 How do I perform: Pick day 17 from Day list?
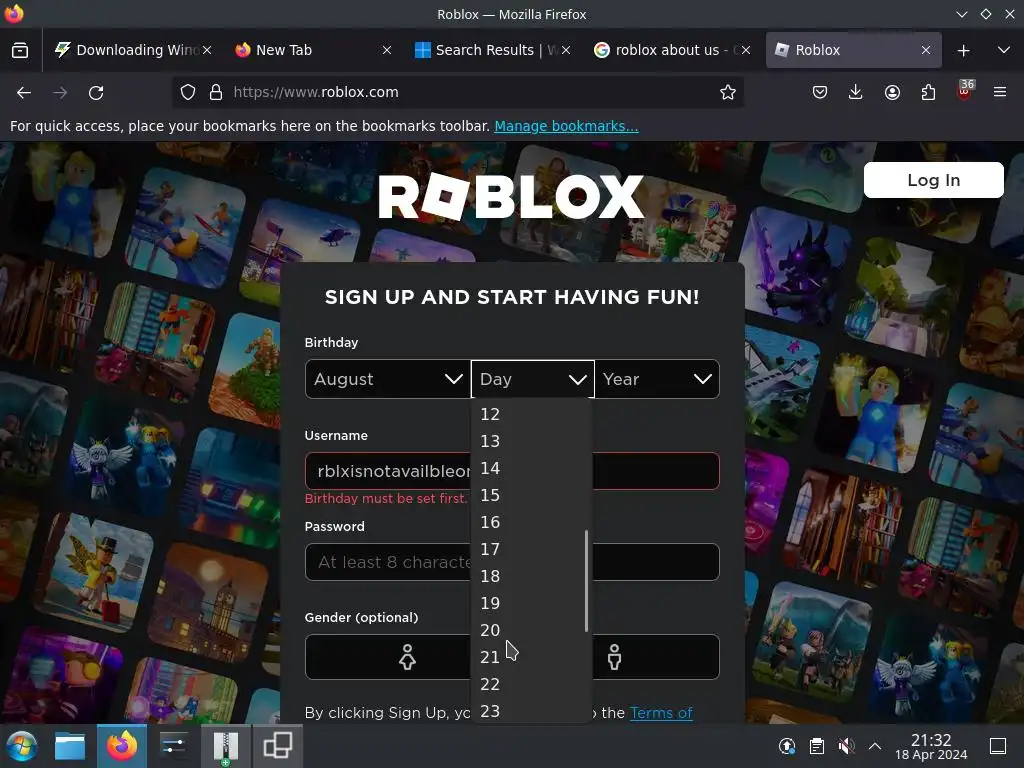[x=531, y=549]
